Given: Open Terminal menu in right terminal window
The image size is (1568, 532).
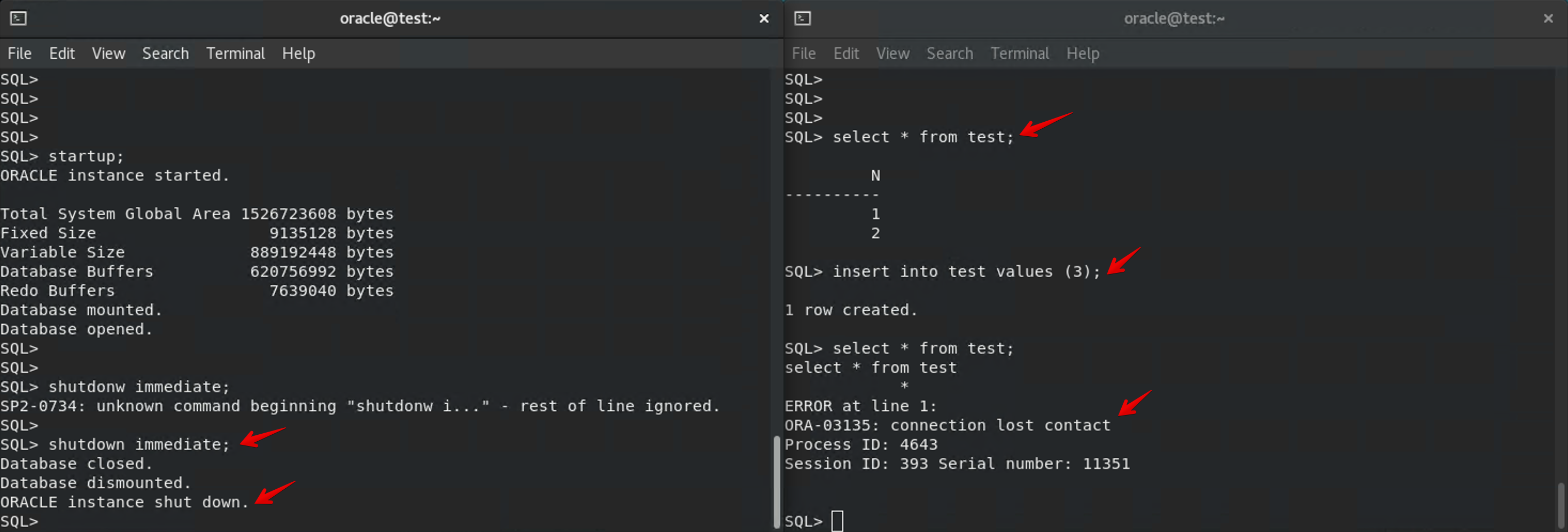Looking at the screenshot, I should click(1020, 53).
